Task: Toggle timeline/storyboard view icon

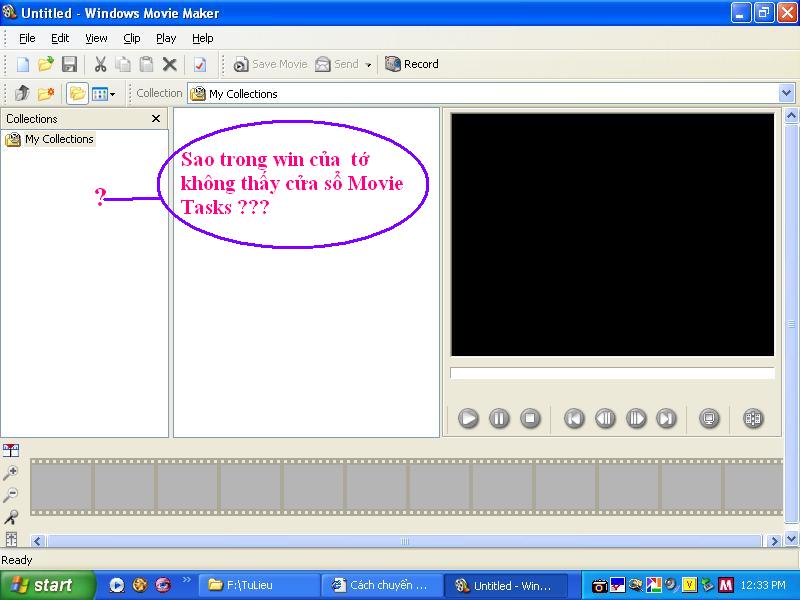Action: tap(11, 450)
